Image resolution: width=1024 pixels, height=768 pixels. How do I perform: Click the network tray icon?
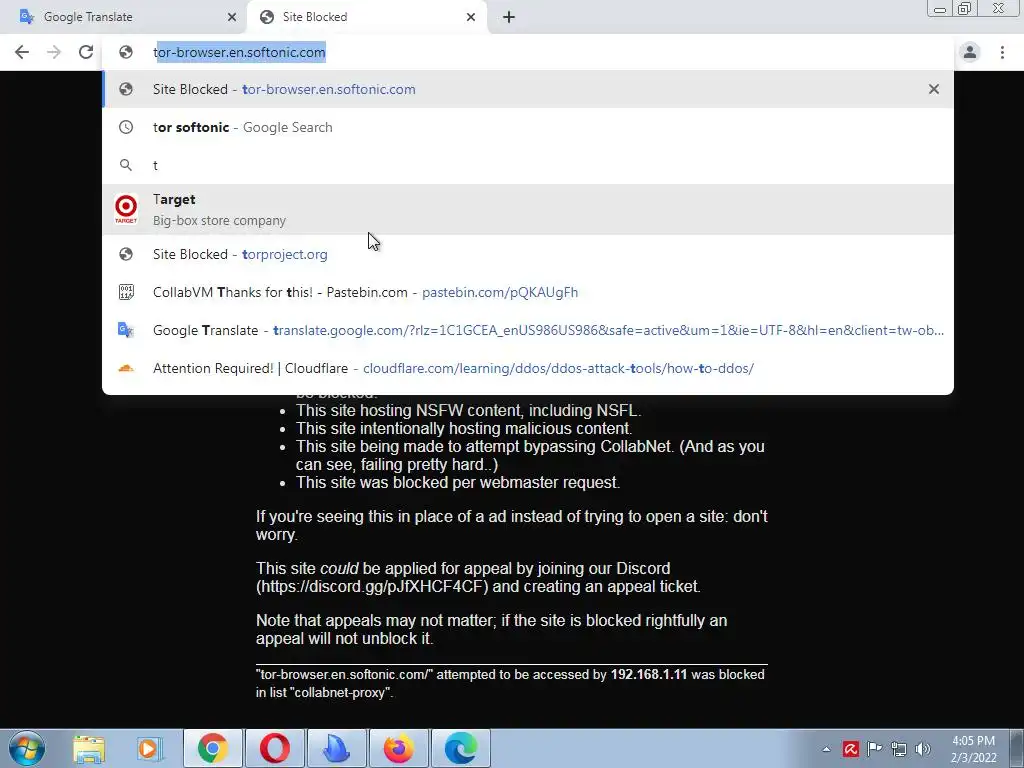tap(899, 749)
